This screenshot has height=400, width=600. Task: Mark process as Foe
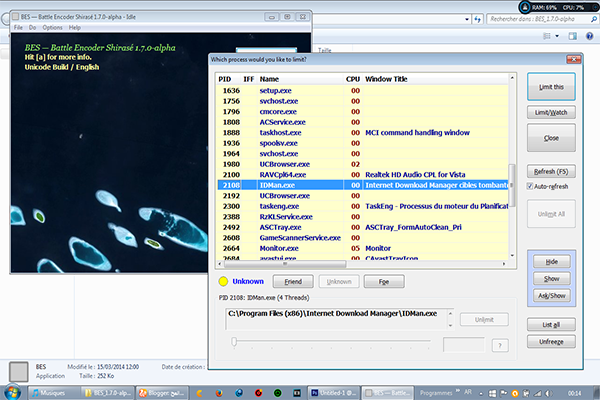click(x=384, y=281)
